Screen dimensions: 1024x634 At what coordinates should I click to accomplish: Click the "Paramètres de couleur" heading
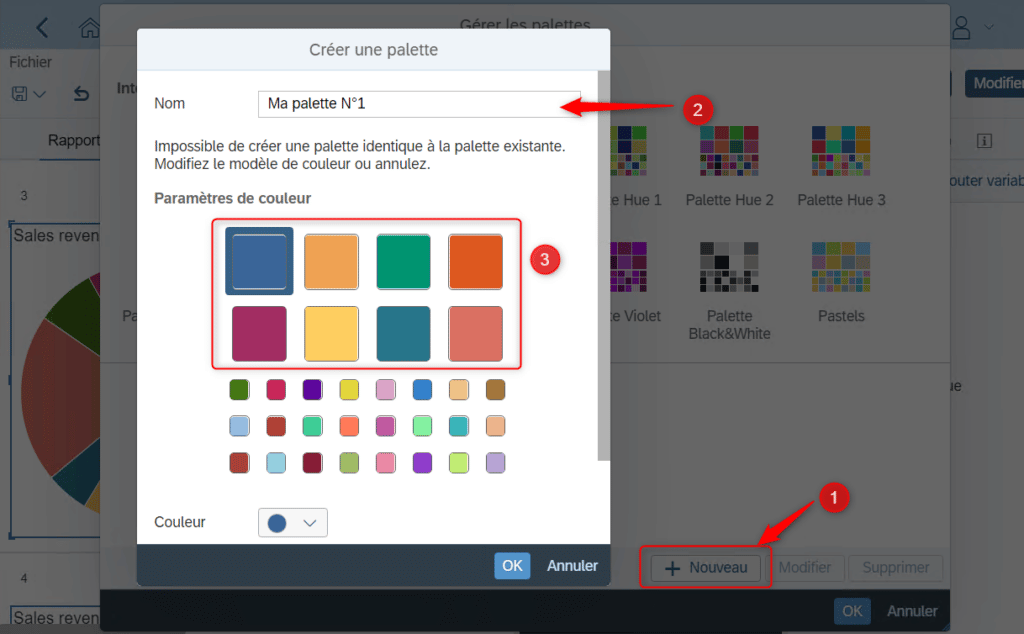[232, 198]
